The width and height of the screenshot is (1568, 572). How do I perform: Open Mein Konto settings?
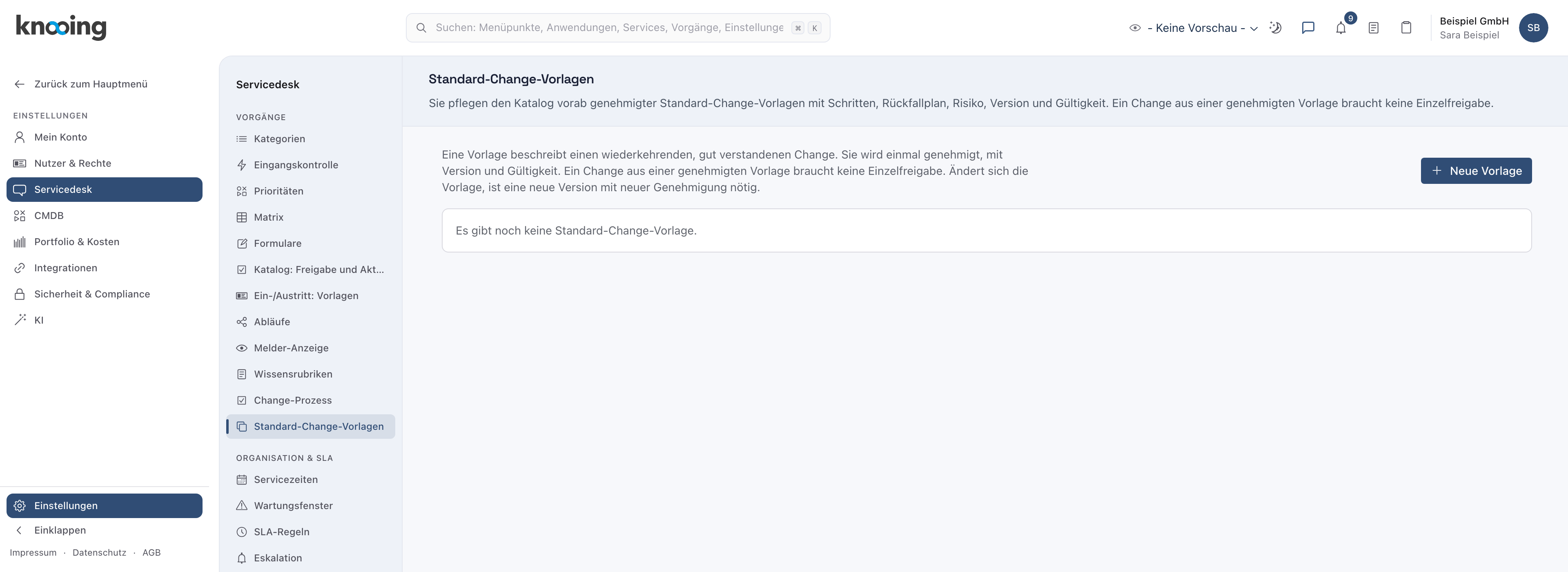[x=105, y=137]
